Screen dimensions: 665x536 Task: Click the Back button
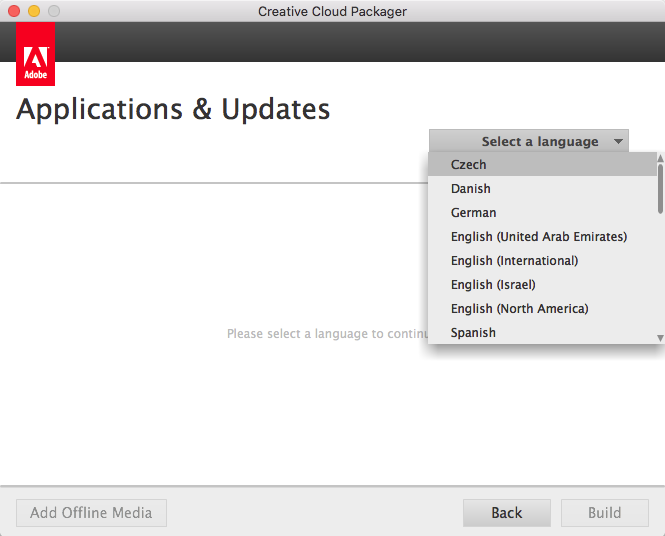(507, 513)
